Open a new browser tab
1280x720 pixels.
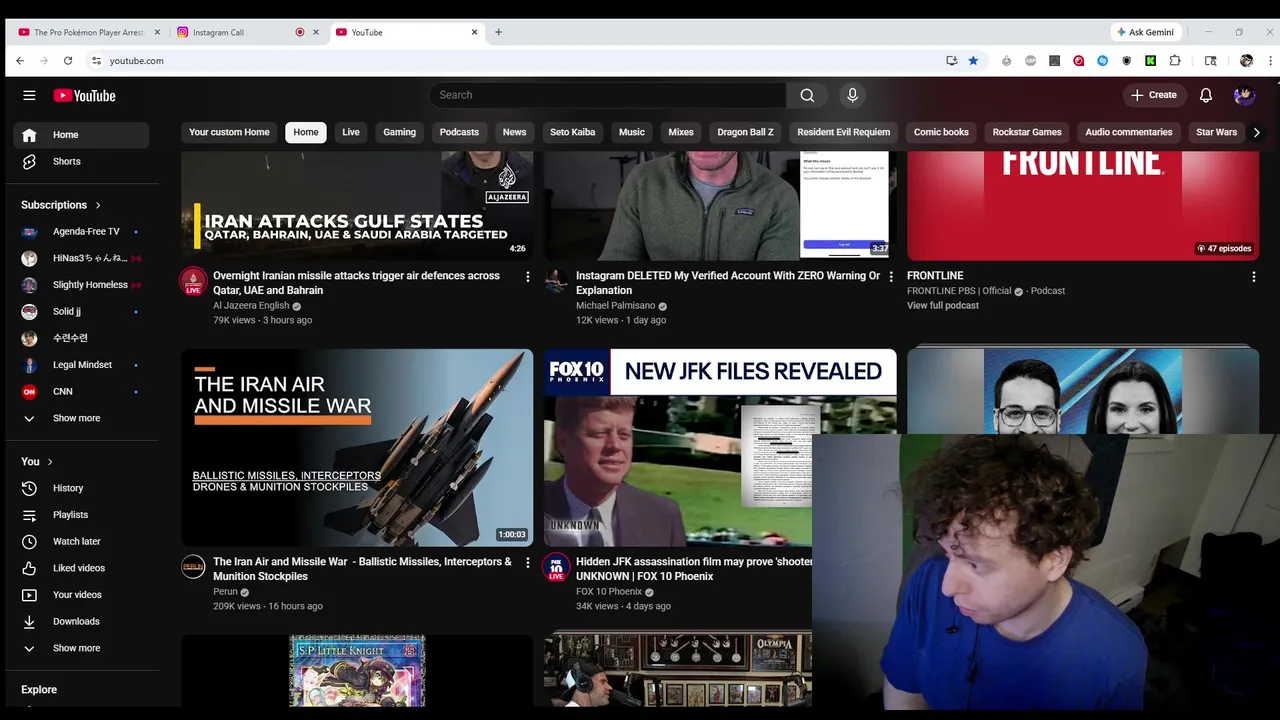pyautogui.click(x=498, y=32)
